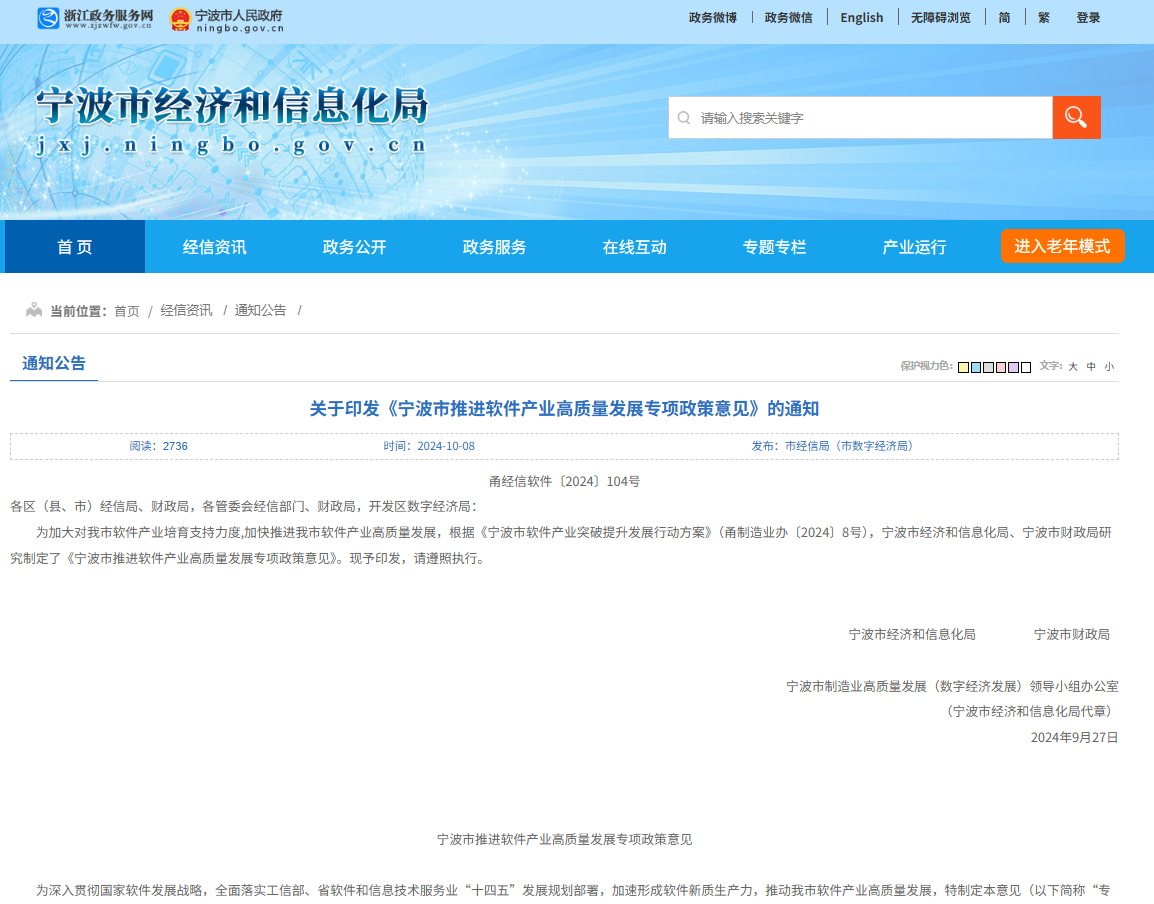Screen dimensions: 1154x904
Task: Click the breadcrumb location icon before 当前位置
Action: [34, 310]
